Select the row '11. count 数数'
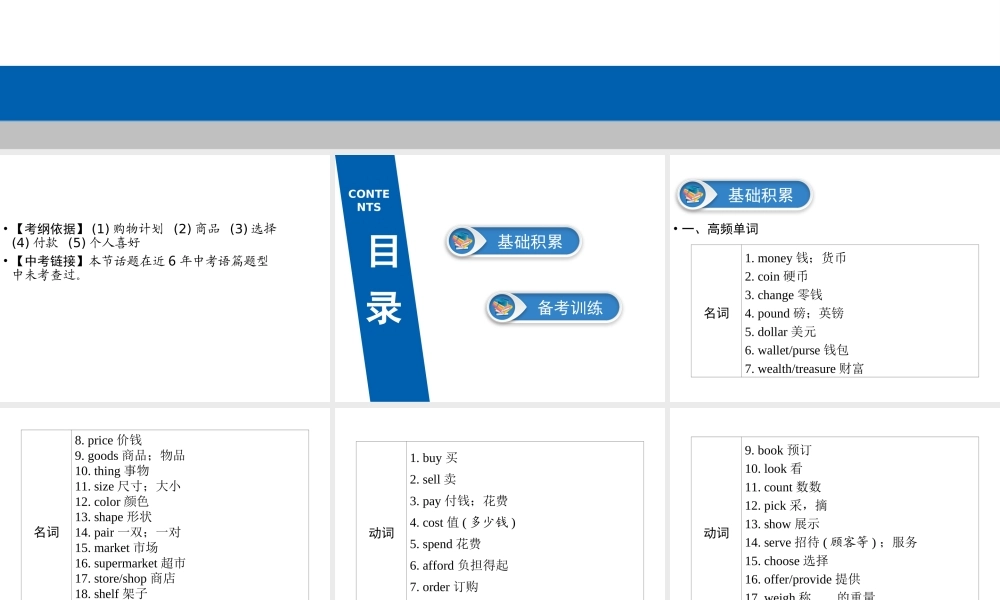1000x600 pixels. pyautogui.click(x=783, y=487)
